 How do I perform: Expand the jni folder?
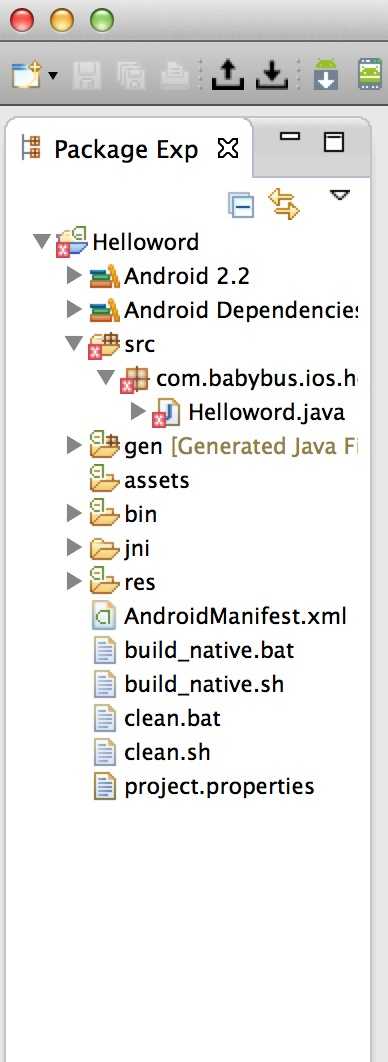pos(74,547)
